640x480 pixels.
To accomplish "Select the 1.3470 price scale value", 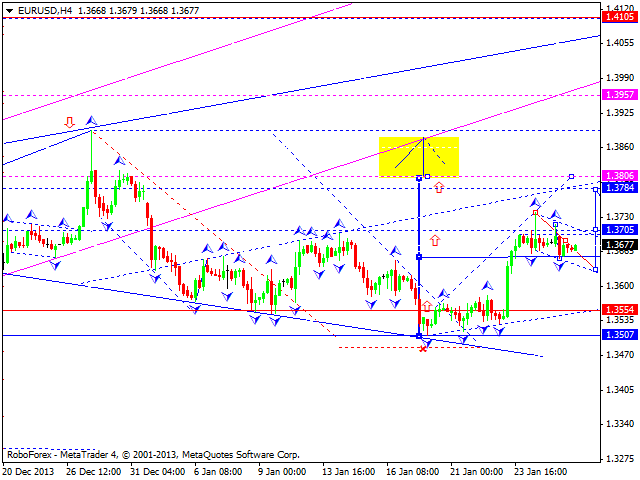I will pyautogui.click(x=620, y=355).
